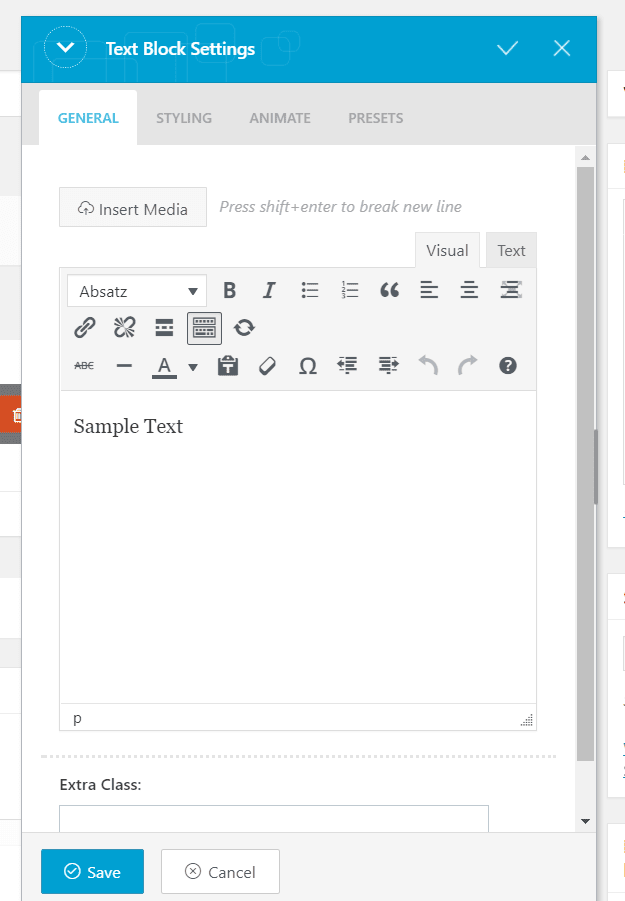Screen dimensions: 625x901
Task: Toggle paste as text
Action: coord(228,365)
